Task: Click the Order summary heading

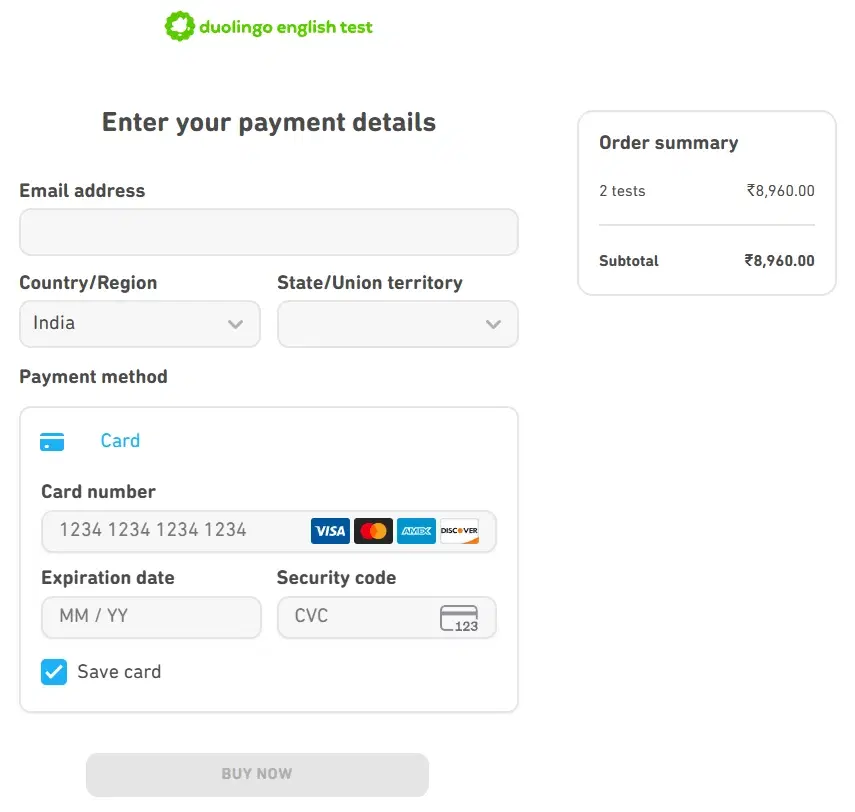Action: click(x=667, y=143)
